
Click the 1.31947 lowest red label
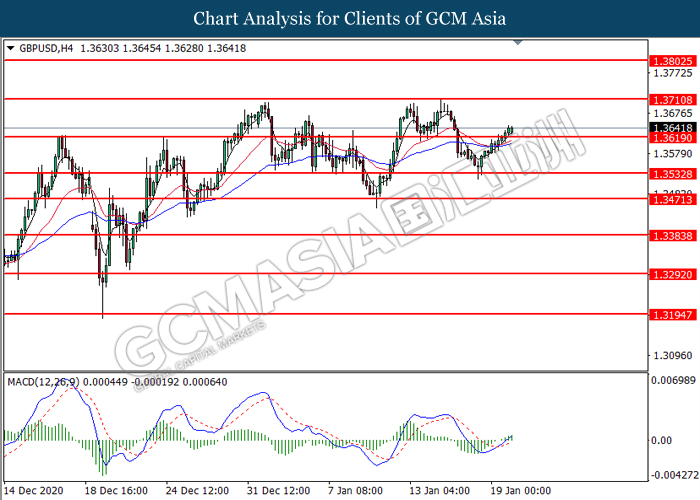[673, 315]
